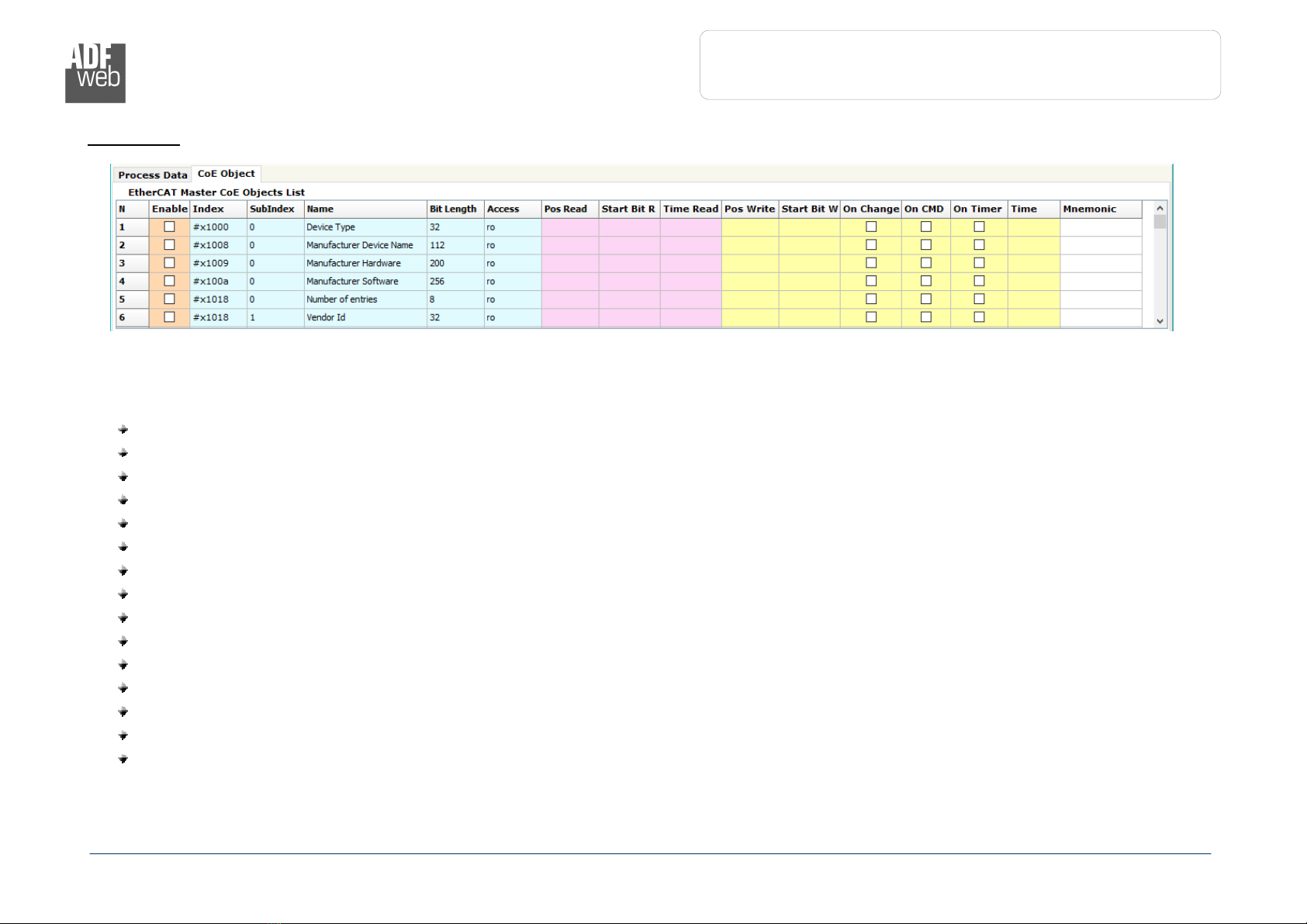The image size is (1307, 924).
Task: Select the CoE Object tab
Action: (x=226, y=174)
